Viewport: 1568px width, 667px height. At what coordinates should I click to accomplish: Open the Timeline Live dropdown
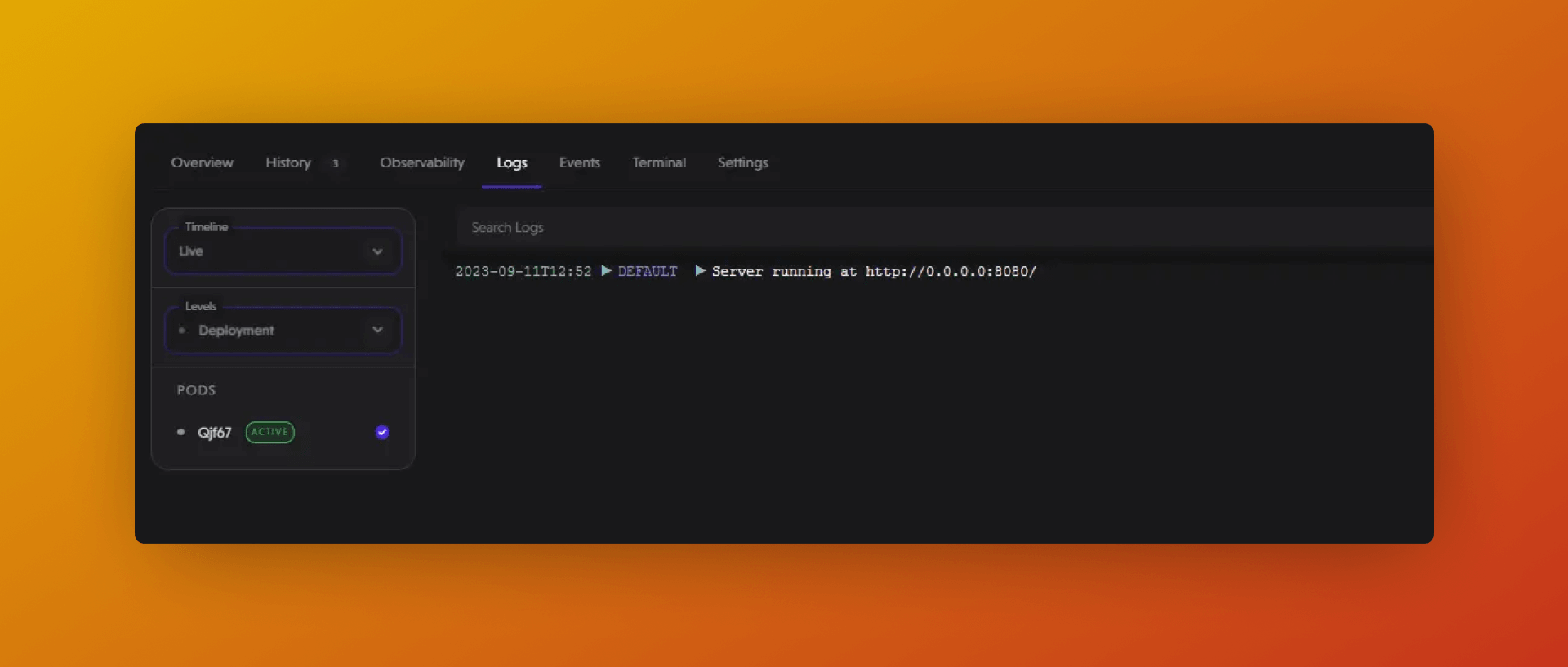click(x=283, y=251)
